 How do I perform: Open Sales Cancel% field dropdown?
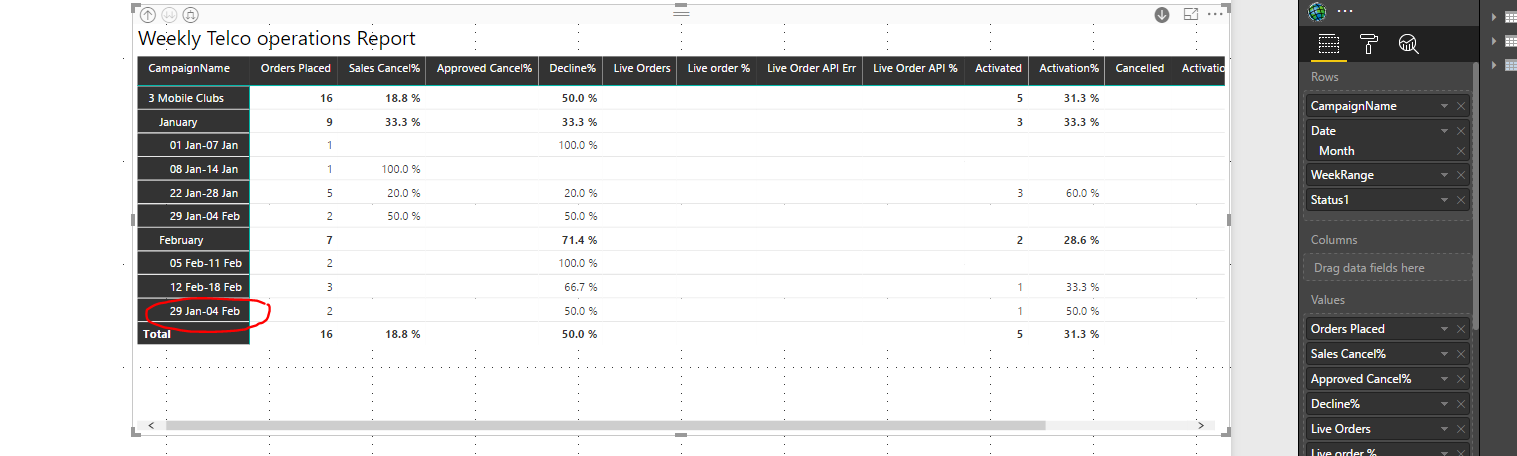tap(1444, 354)
